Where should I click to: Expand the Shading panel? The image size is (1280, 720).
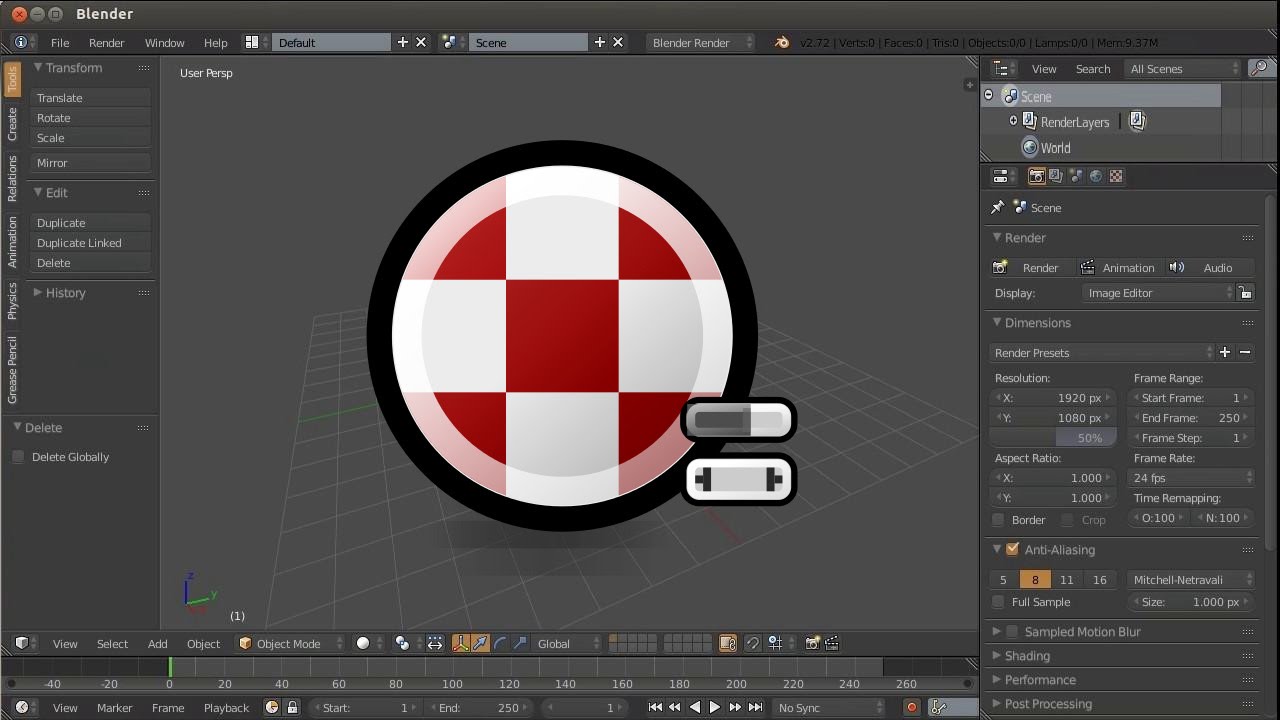1027,656
